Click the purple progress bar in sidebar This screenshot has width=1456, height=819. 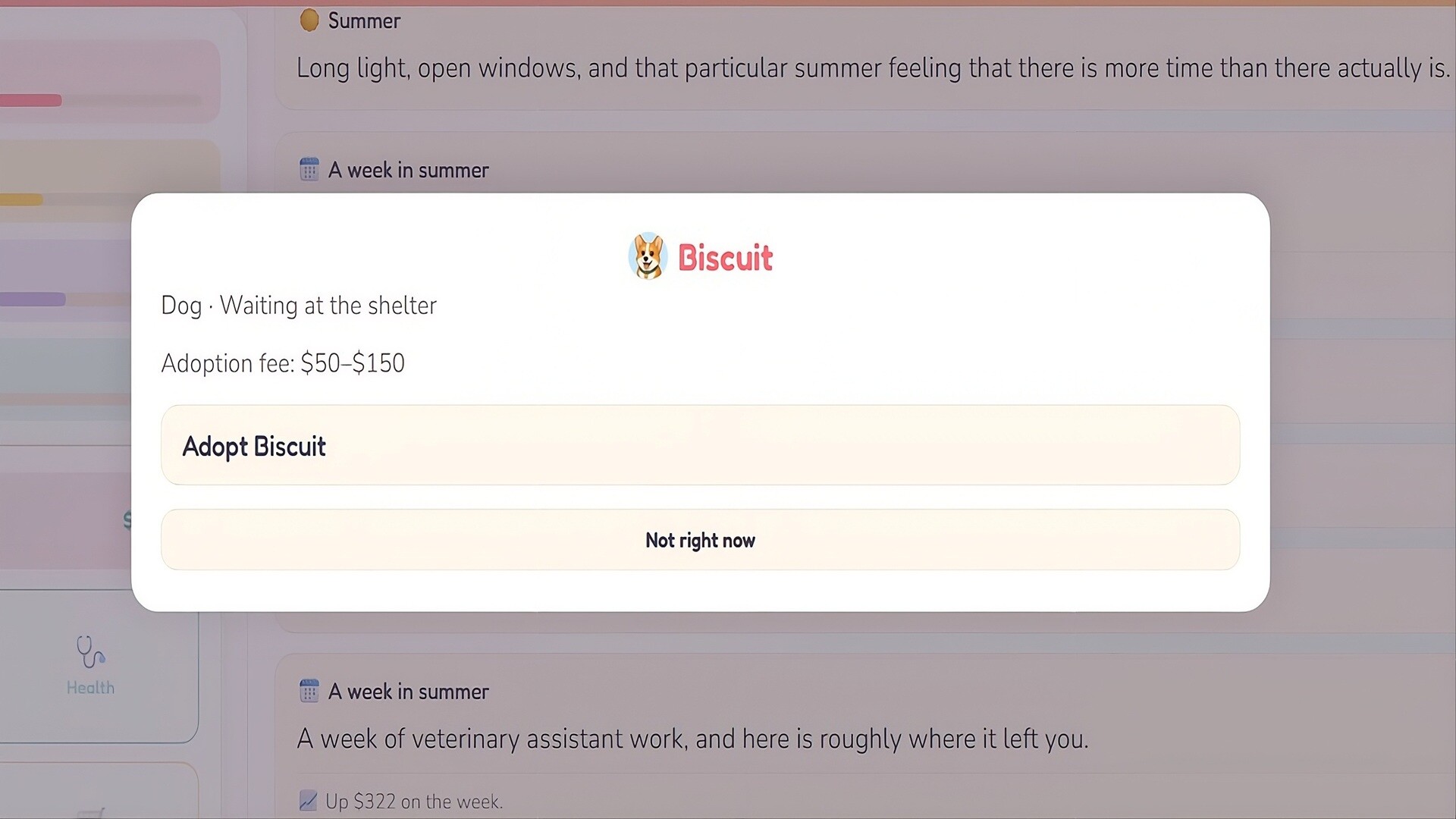tap(33, 300)
